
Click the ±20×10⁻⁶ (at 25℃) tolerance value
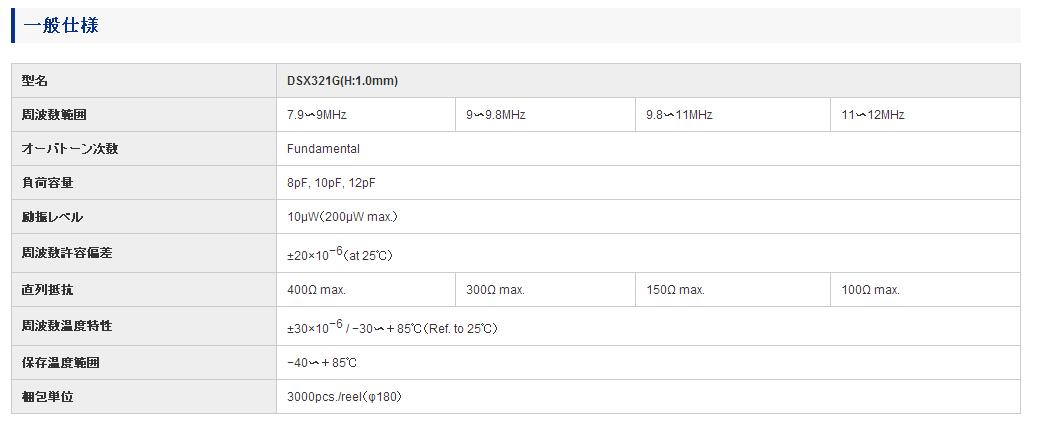[340, 253]
